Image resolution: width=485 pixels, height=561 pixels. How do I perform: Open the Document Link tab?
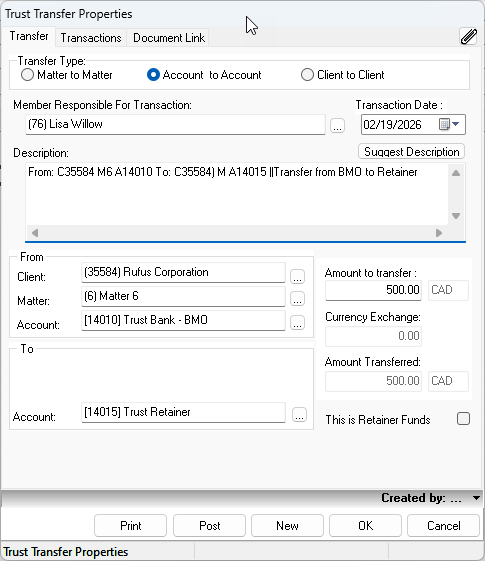[x=169, y=38]
